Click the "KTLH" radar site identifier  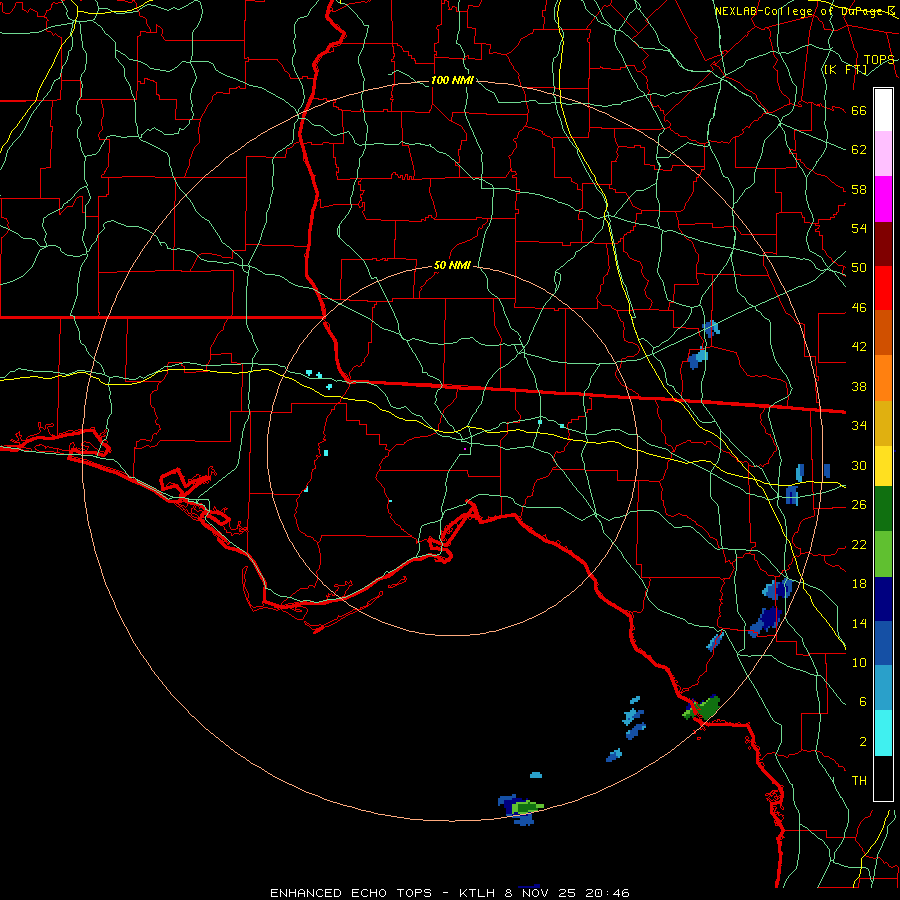[477, 893]
